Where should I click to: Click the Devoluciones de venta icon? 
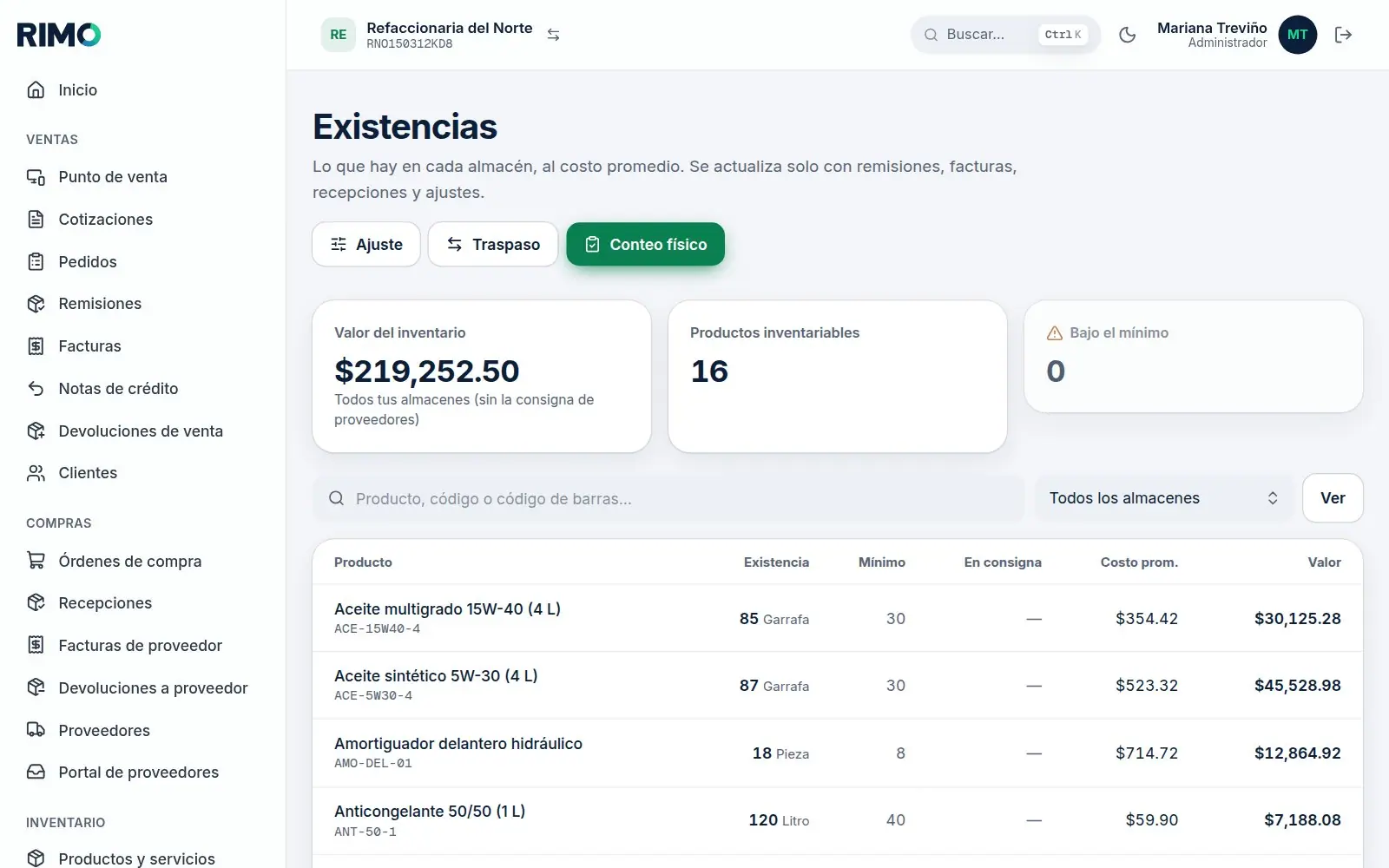(36, 431)
